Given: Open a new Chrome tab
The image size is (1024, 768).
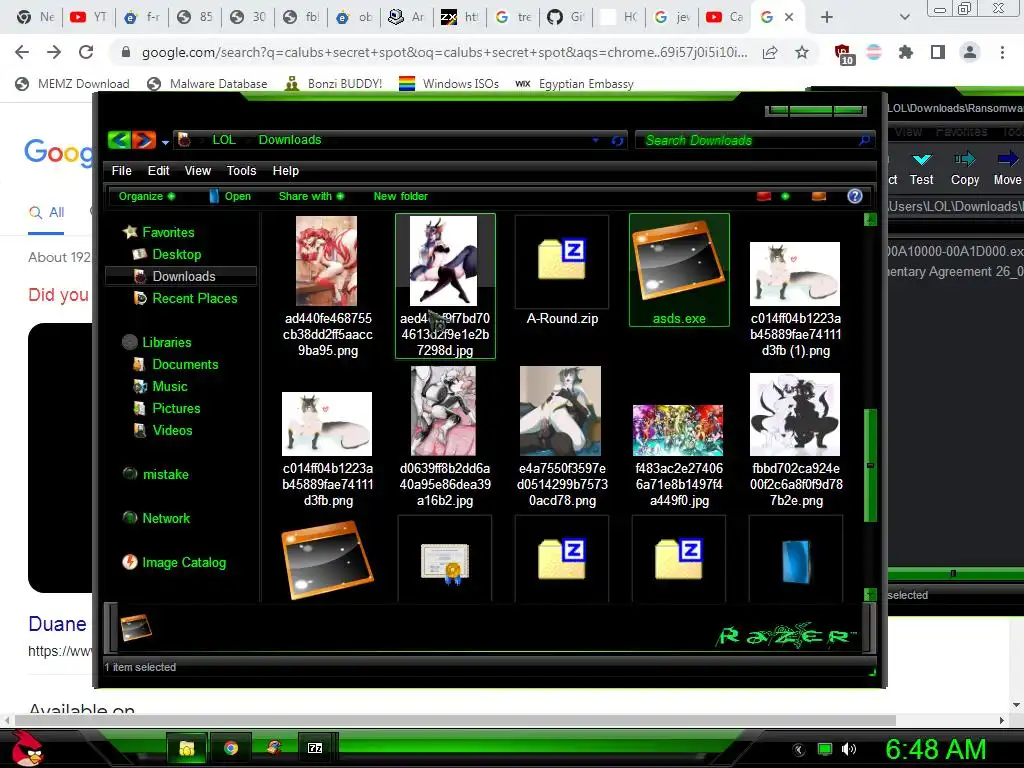Looking at the screenshot, I should [x=827, y=17].
